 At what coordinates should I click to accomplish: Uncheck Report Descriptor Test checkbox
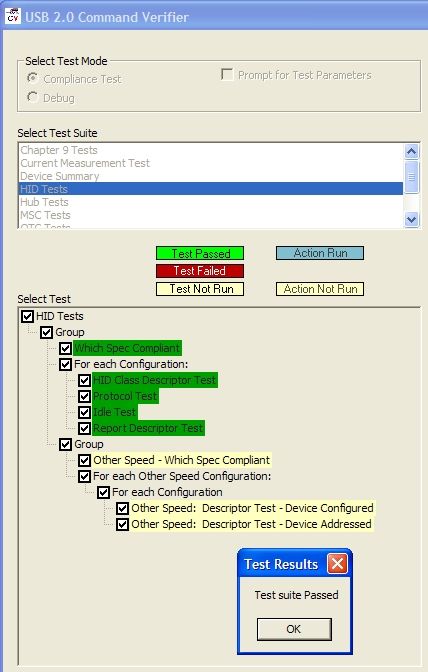point(84,428)
